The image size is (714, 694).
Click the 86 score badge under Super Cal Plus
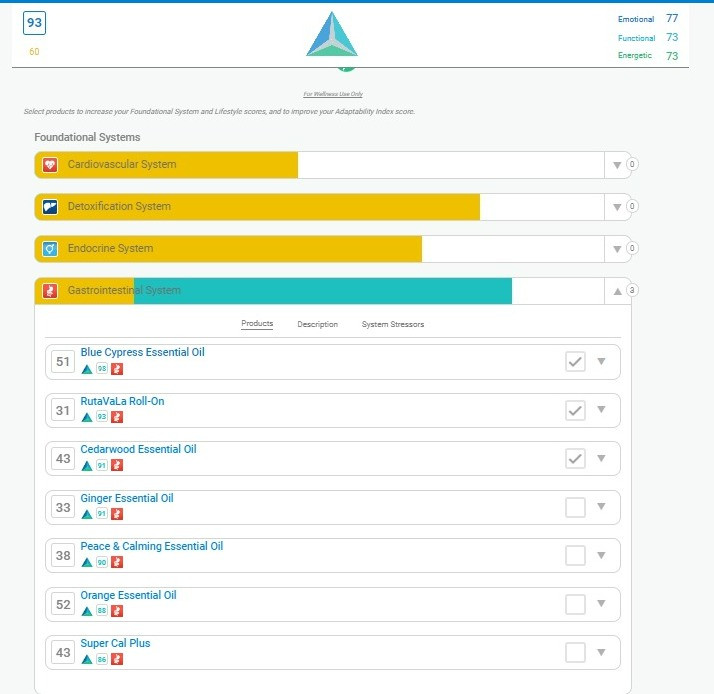coord(102,659)
